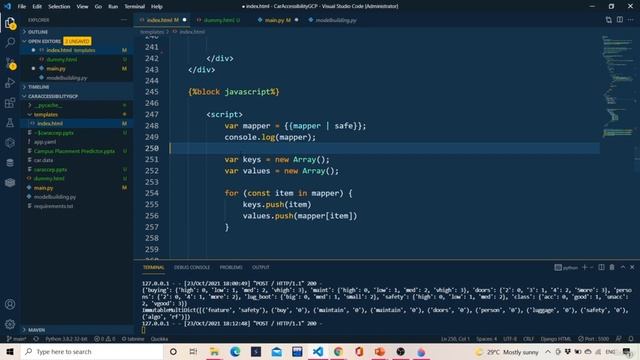The image size is (640, 360).
Task: Open the Testing flask icon view
Action: [x=10, y=123]
